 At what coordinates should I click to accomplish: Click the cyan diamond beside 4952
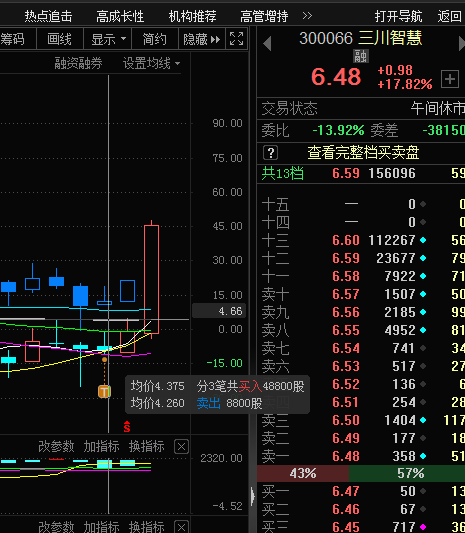(423, 330)
